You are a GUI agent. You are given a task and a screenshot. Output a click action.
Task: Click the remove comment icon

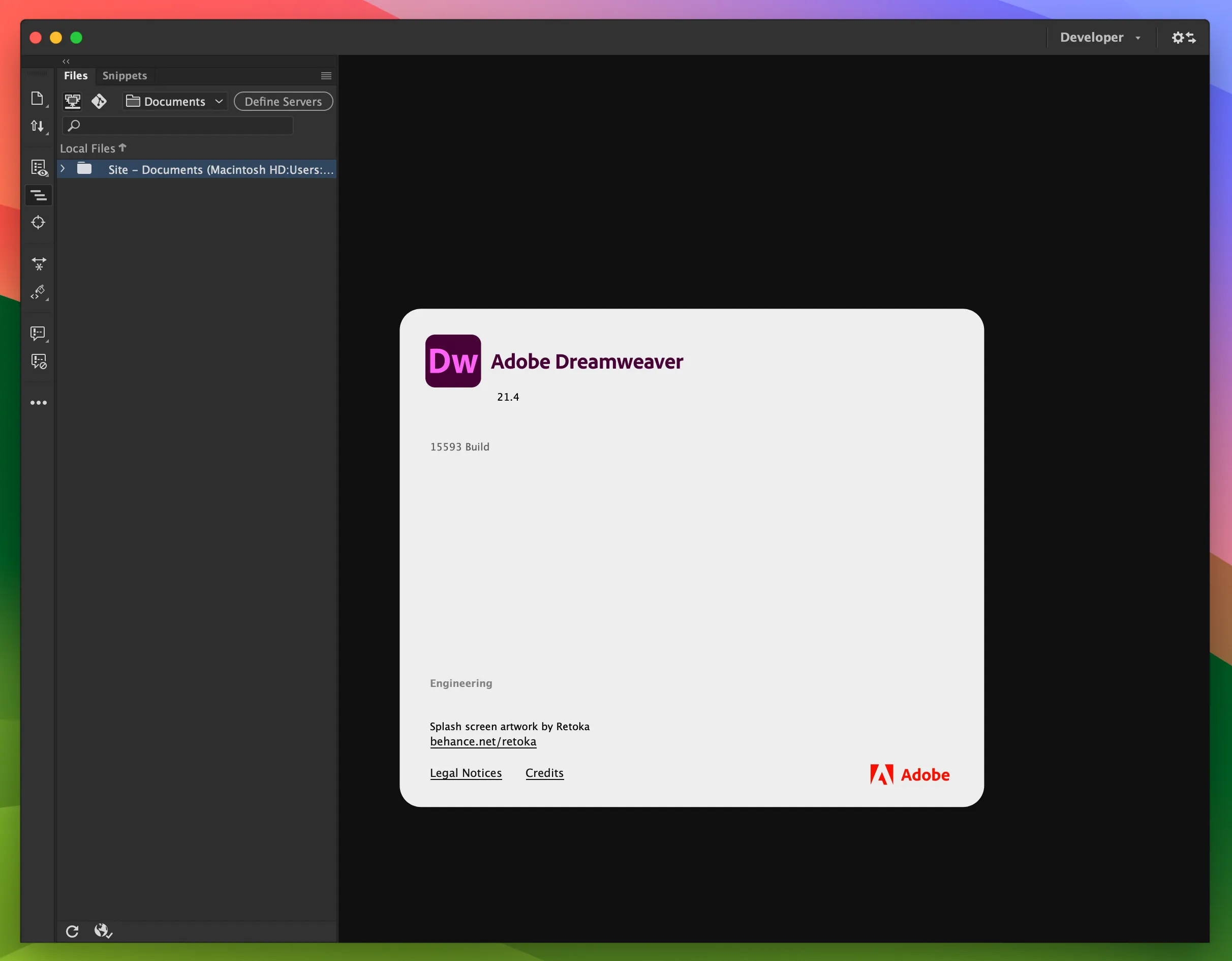(39, 361)
